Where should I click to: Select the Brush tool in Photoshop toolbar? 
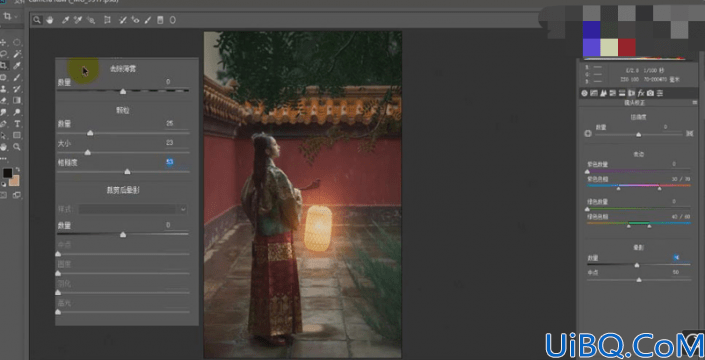(x=17, y=77)
